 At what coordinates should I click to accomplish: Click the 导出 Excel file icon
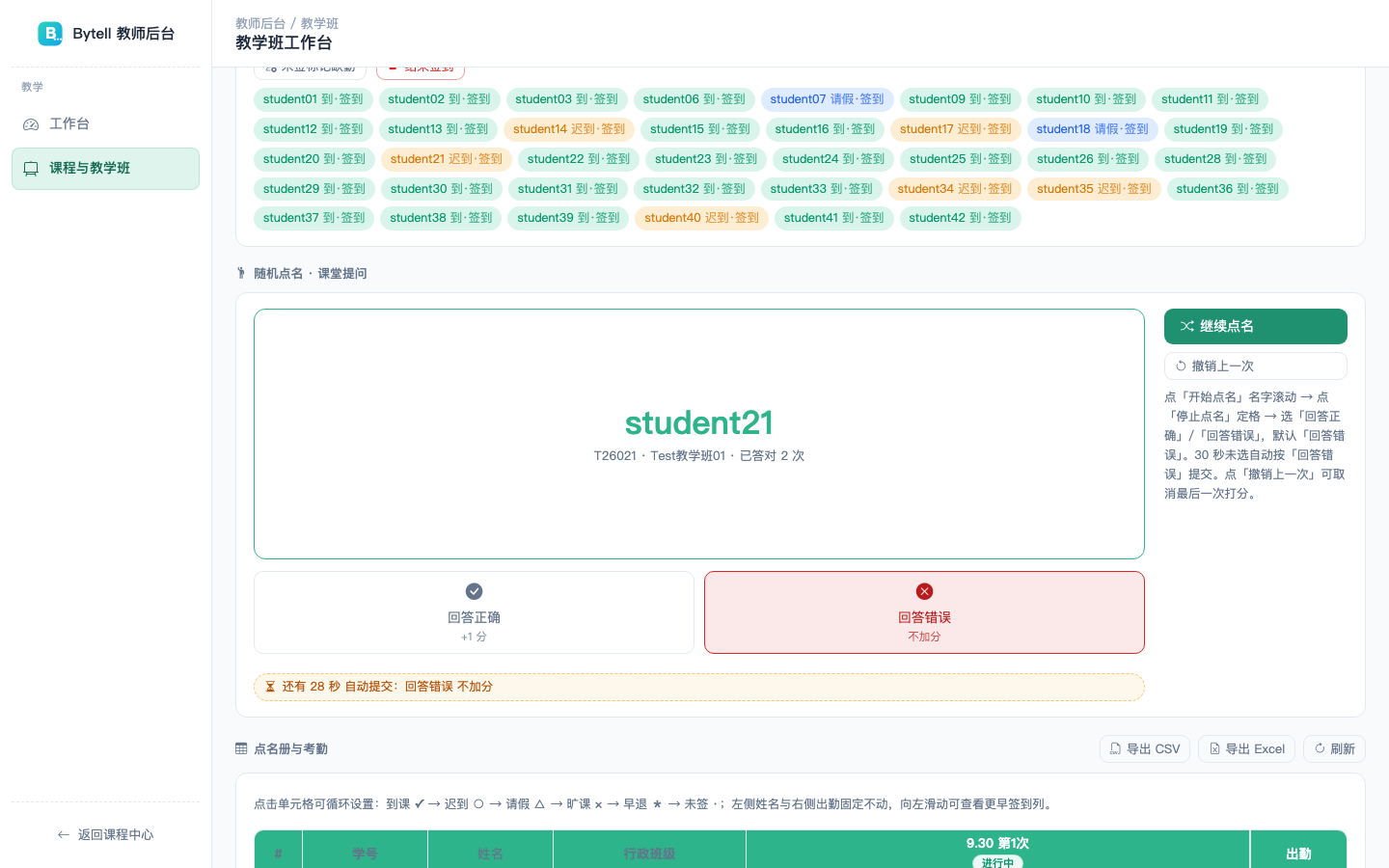click(1215, 748)
